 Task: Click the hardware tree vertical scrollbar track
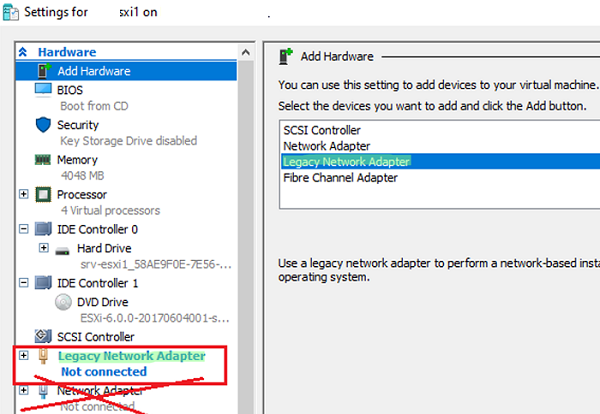point(246,237)
